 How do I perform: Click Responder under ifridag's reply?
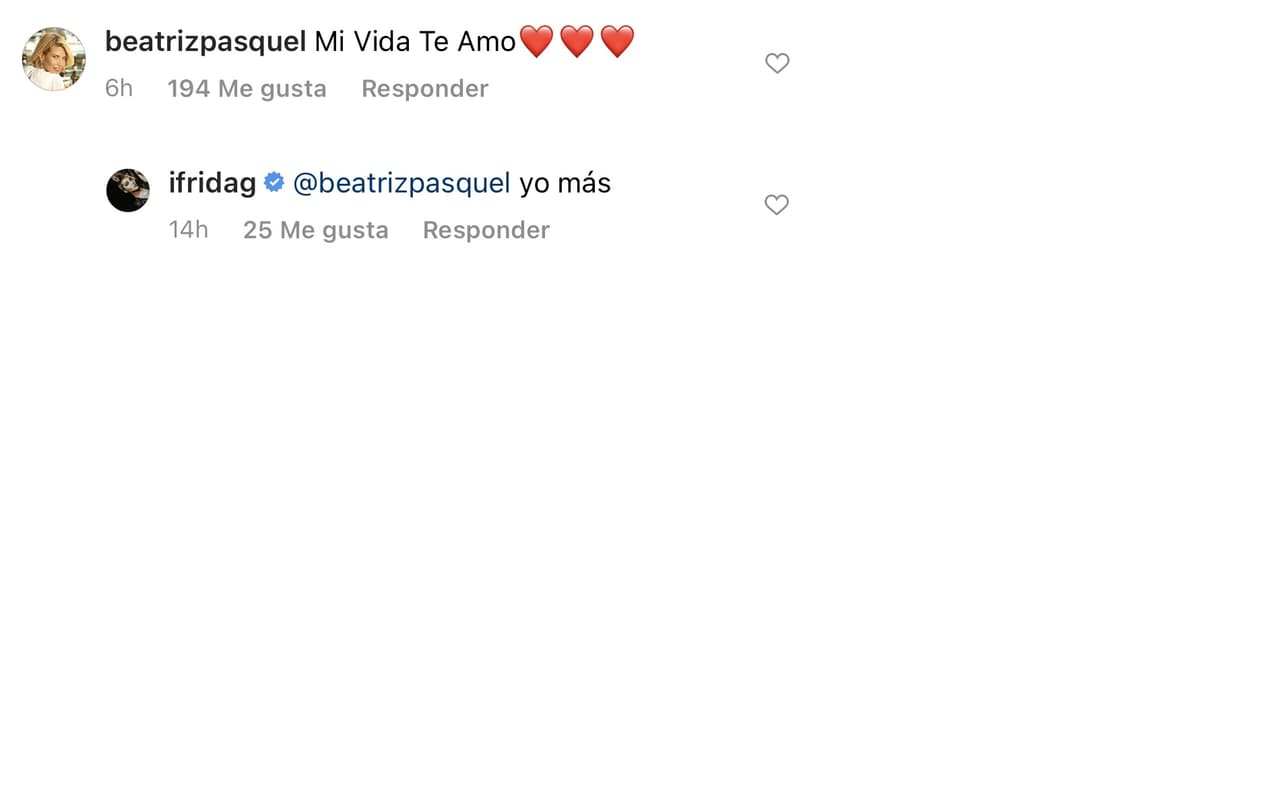[486, 230]
